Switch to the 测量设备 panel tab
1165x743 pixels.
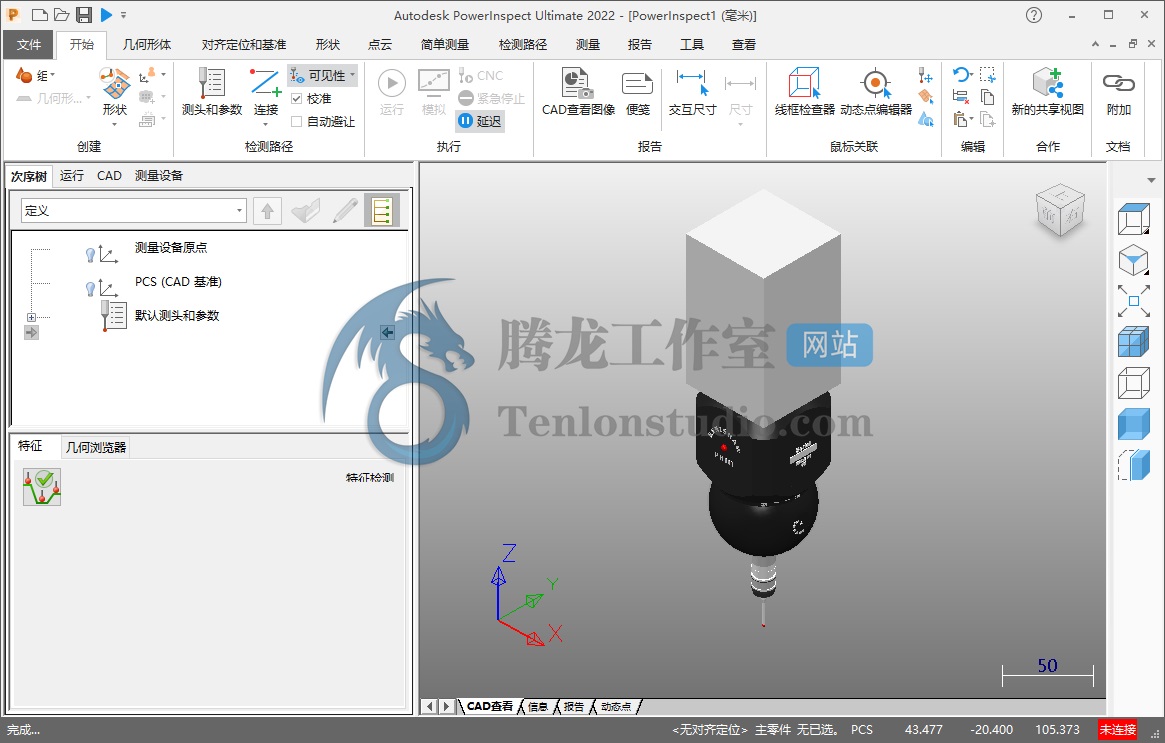(158, 175)
